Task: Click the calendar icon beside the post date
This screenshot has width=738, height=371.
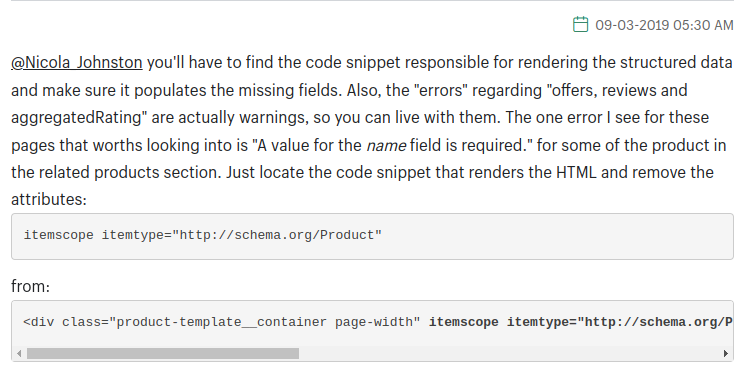Action: coord(580,24)
